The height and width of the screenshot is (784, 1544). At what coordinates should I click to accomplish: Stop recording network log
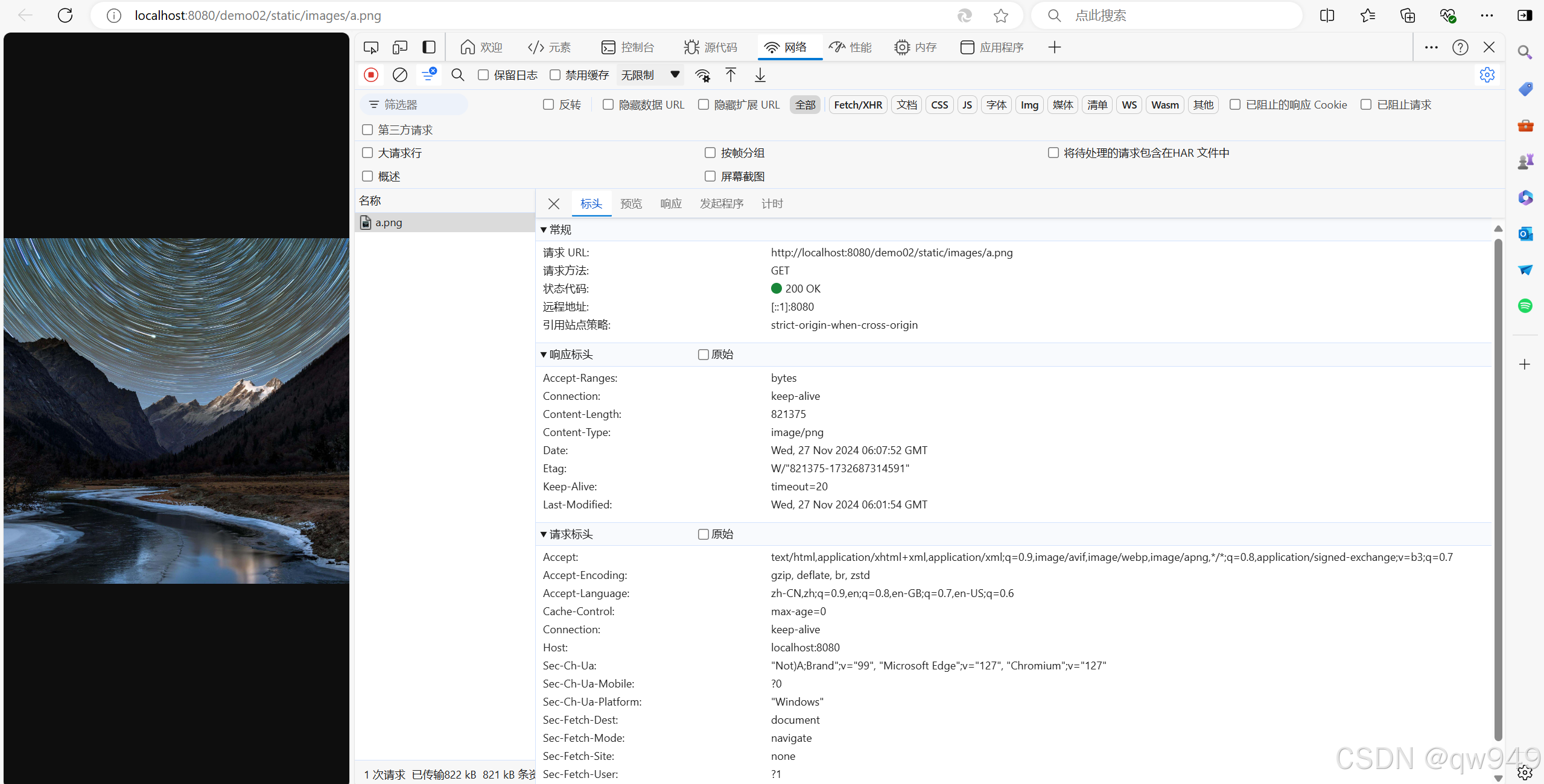[371, 75]
